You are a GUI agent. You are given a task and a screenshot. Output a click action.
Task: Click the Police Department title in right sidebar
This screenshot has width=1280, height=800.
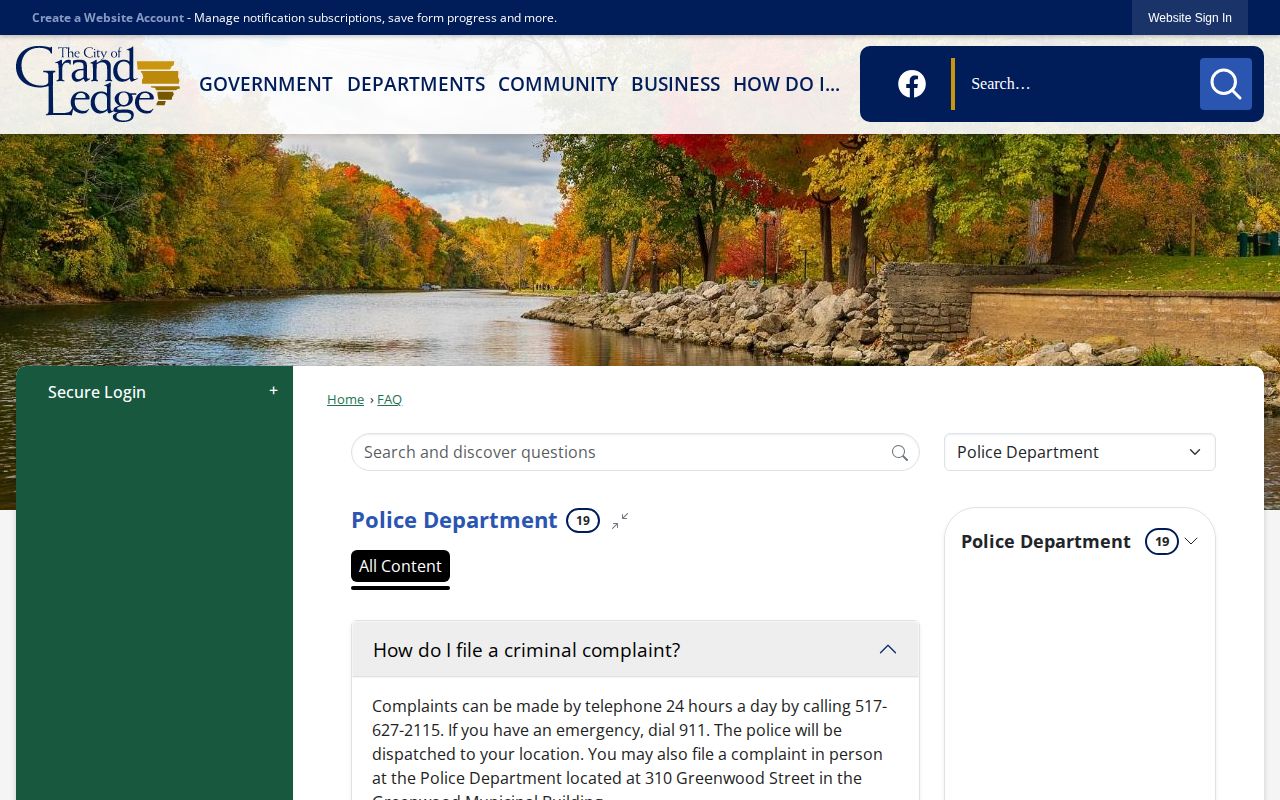point(1045,541)
